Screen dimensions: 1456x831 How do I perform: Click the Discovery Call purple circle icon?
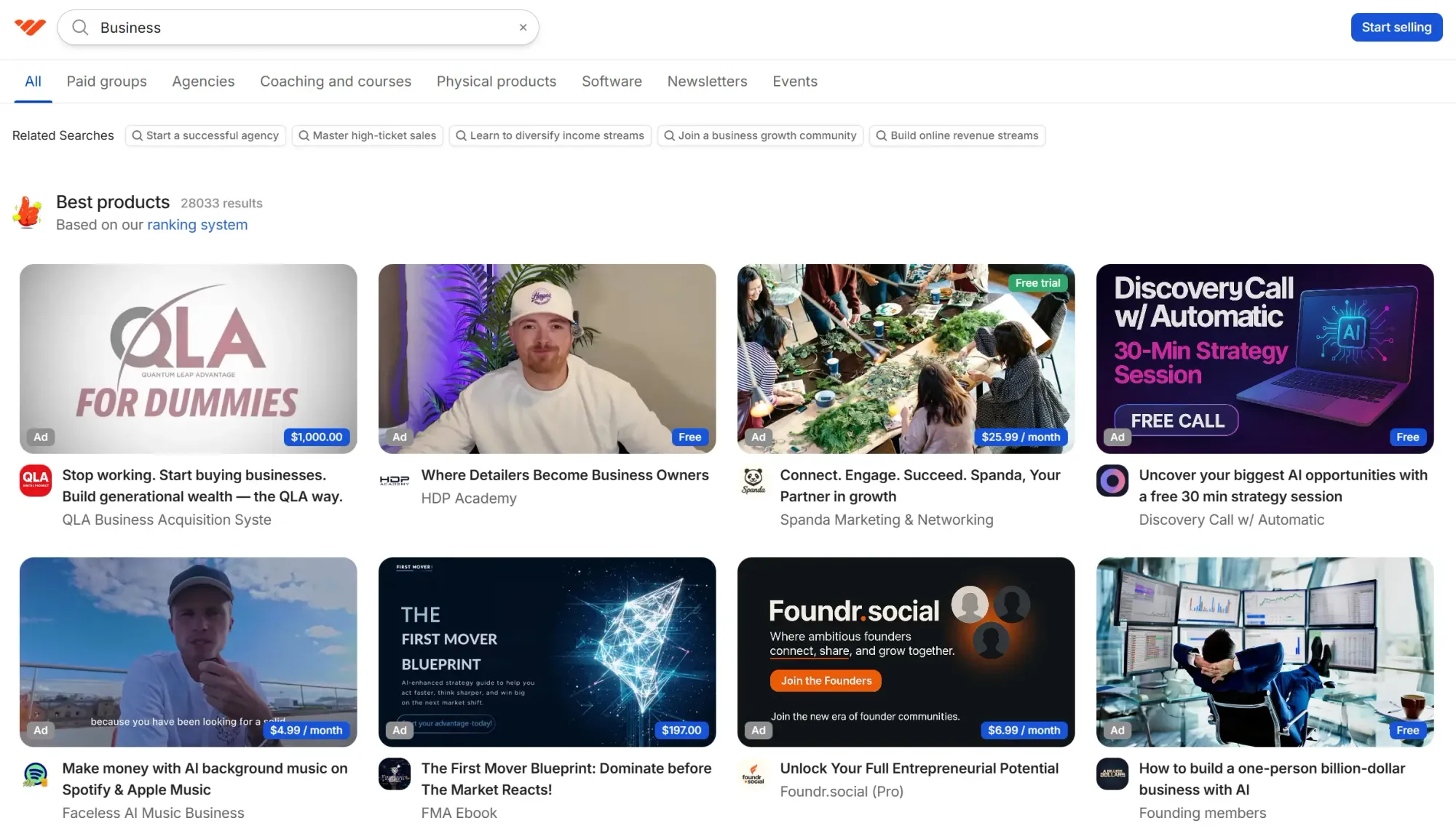coord(1112,481)
